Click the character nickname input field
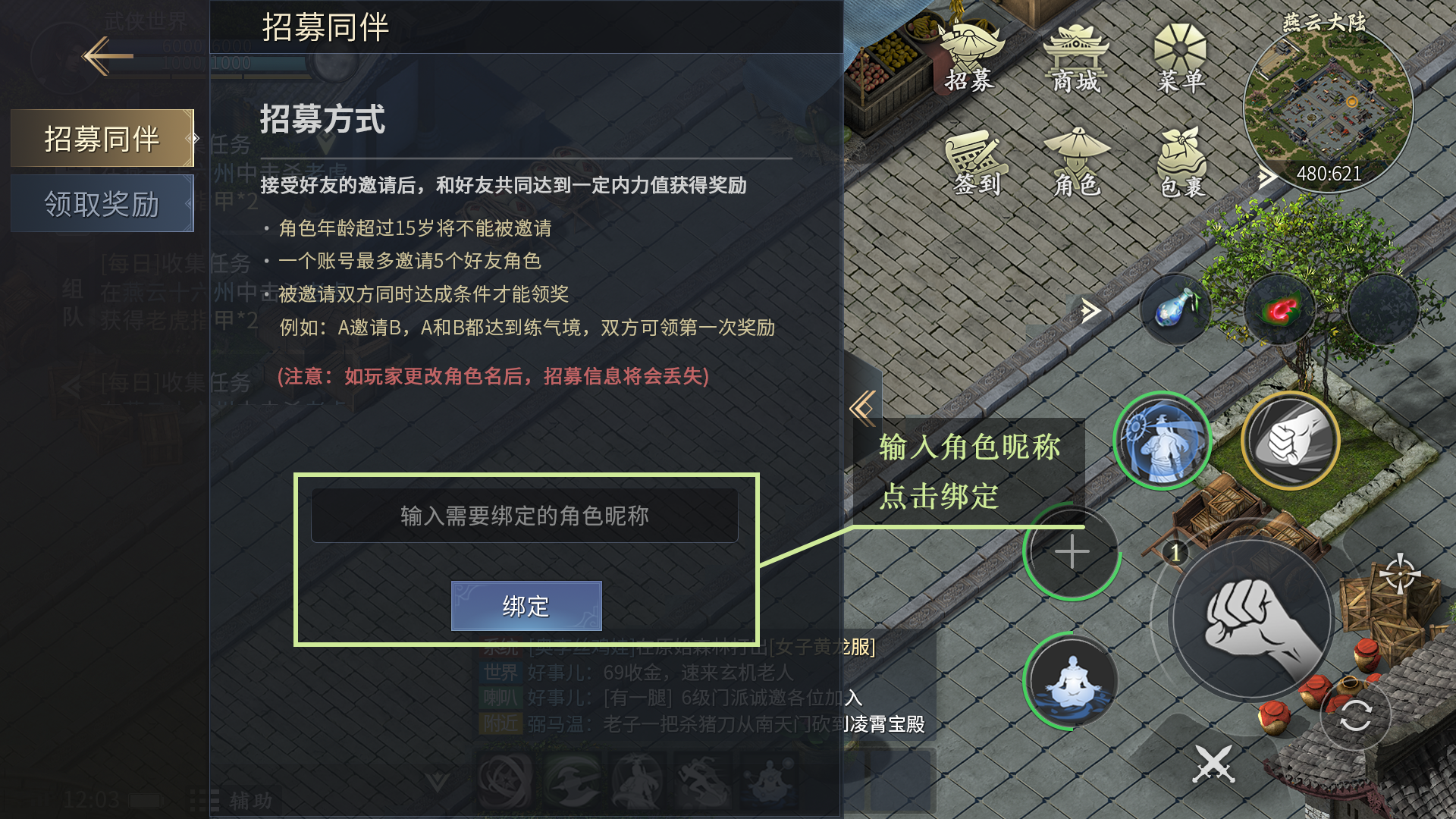This screenshot has height=819, width=1456. pos(525,516)
